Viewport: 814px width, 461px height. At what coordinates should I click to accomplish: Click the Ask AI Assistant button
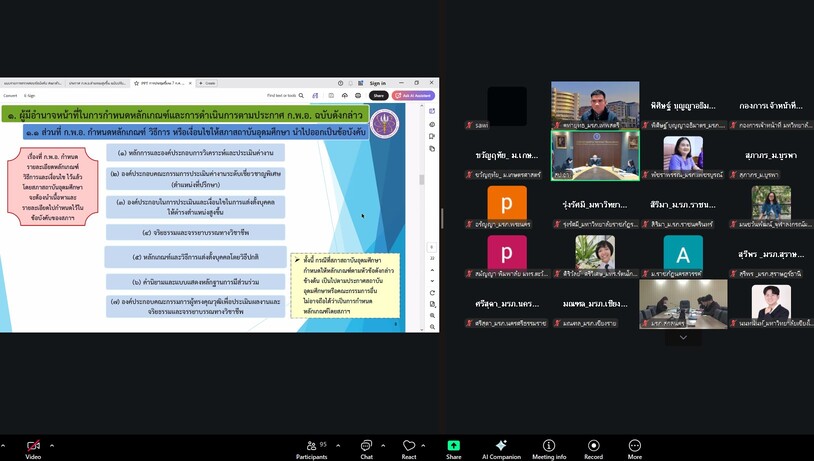tap(413, 96)
